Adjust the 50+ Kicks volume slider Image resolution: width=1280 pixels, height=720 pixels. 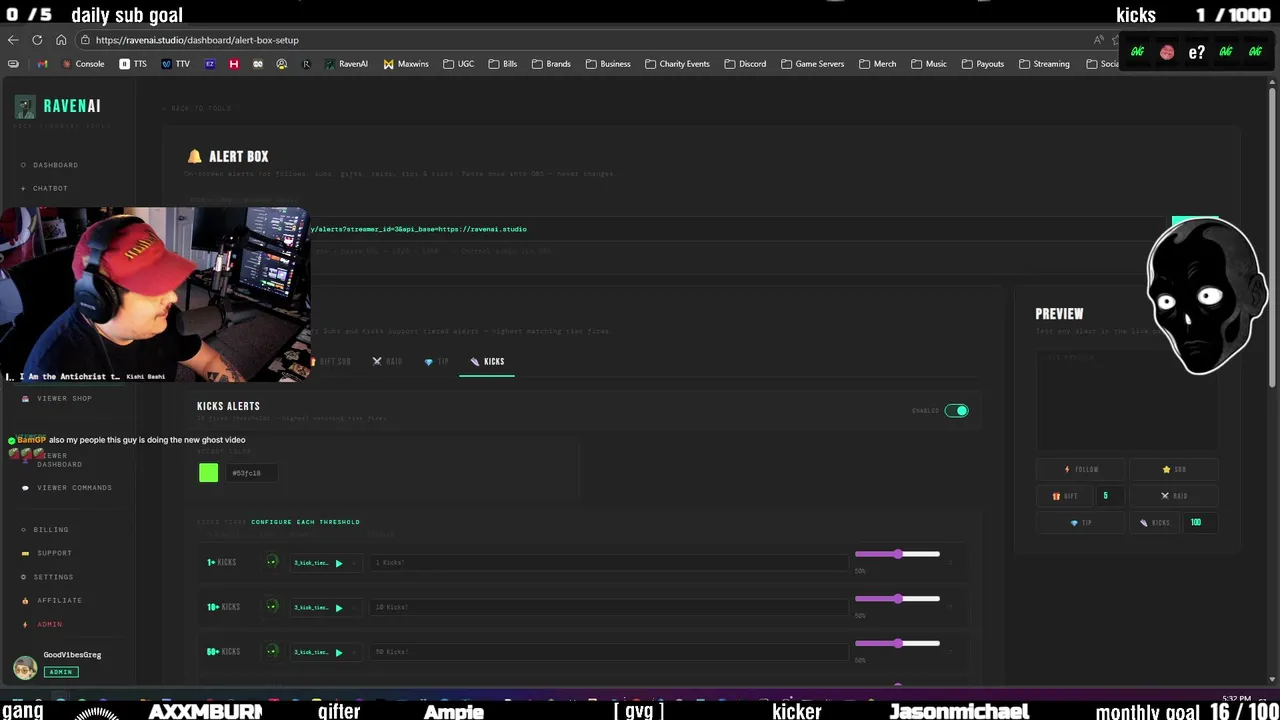pos(897,643)
